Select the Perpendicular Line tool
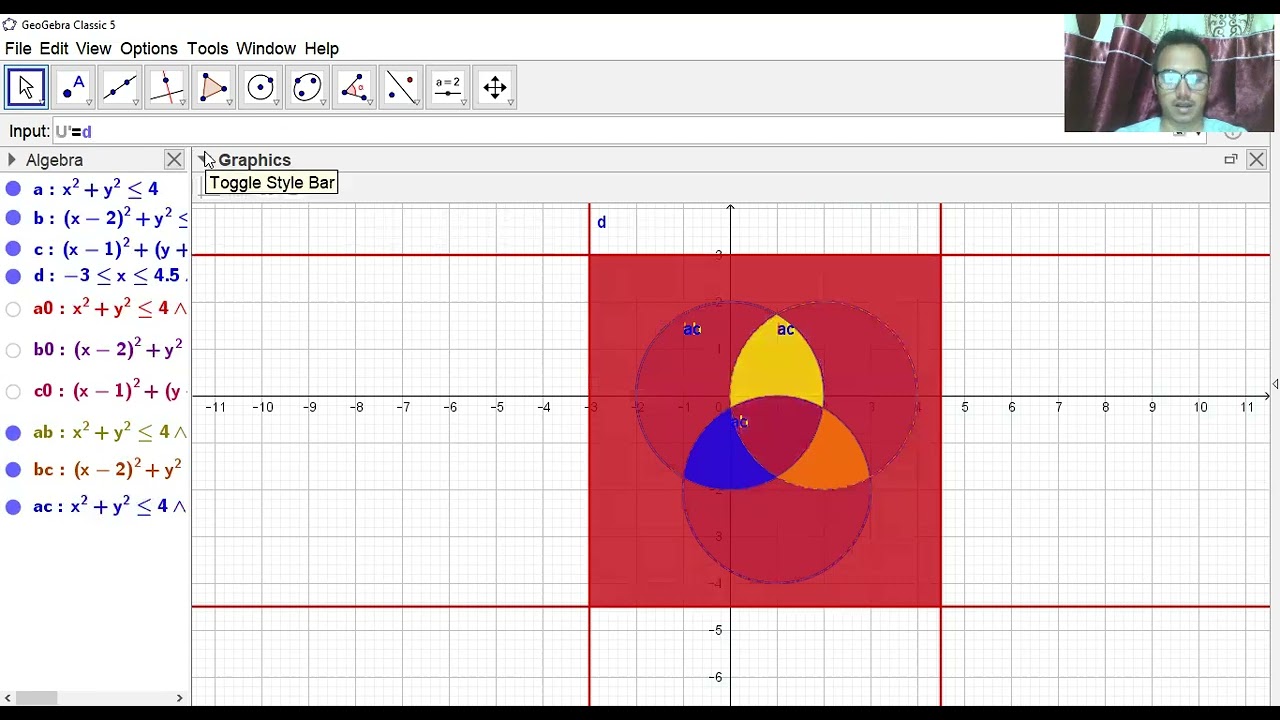The height and width of the screenshot is (720, 1280). tap(166, 87)
